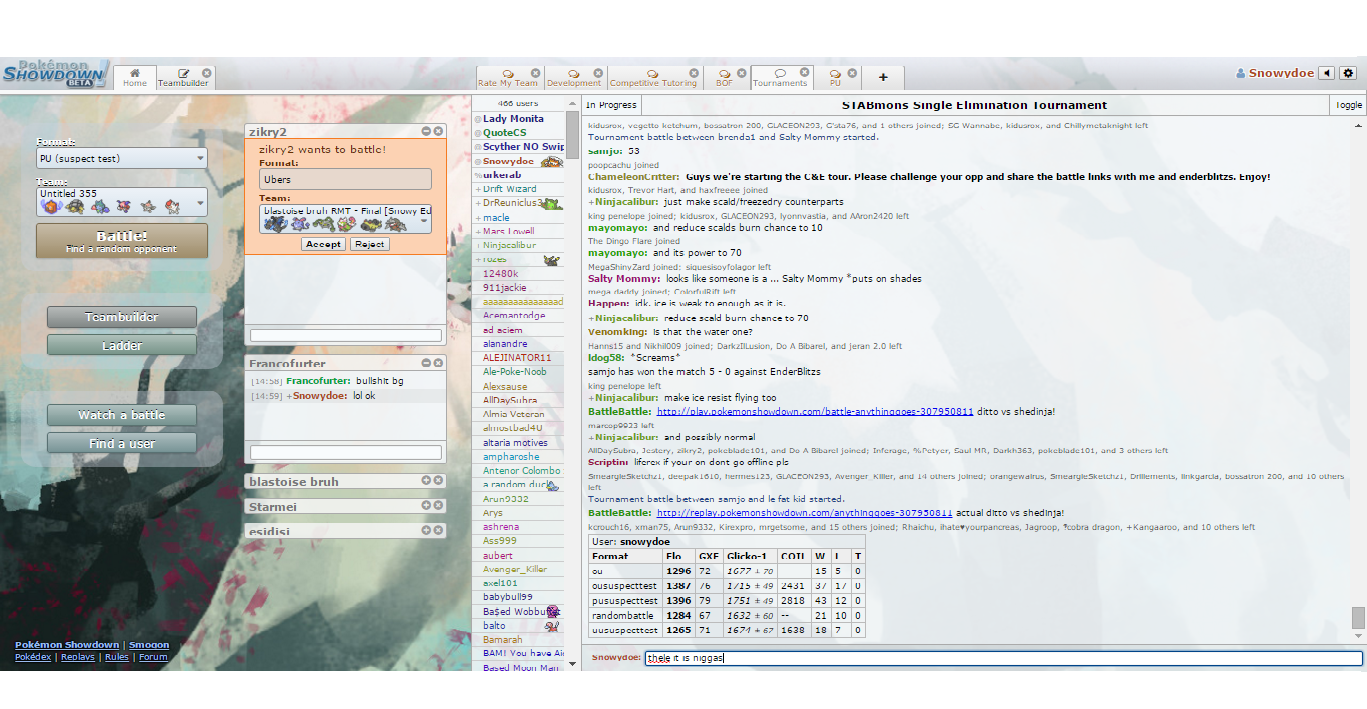
Task: Open the Ladder button
Action: tap(122, 345)
